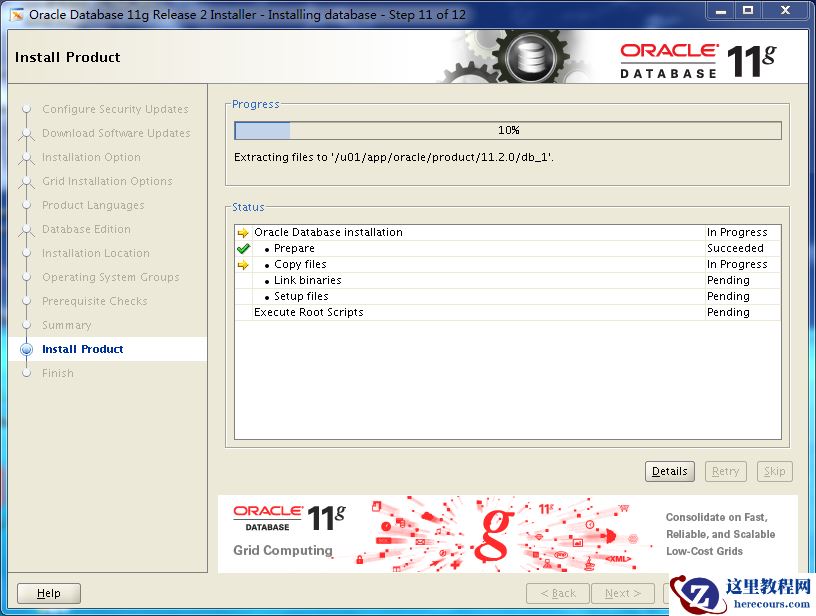Click the Skip button

pos(774,471)
